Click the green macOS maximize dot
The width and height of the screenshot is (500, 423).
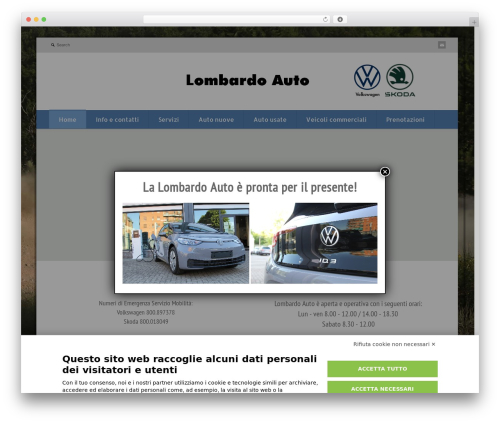point(44,19)
